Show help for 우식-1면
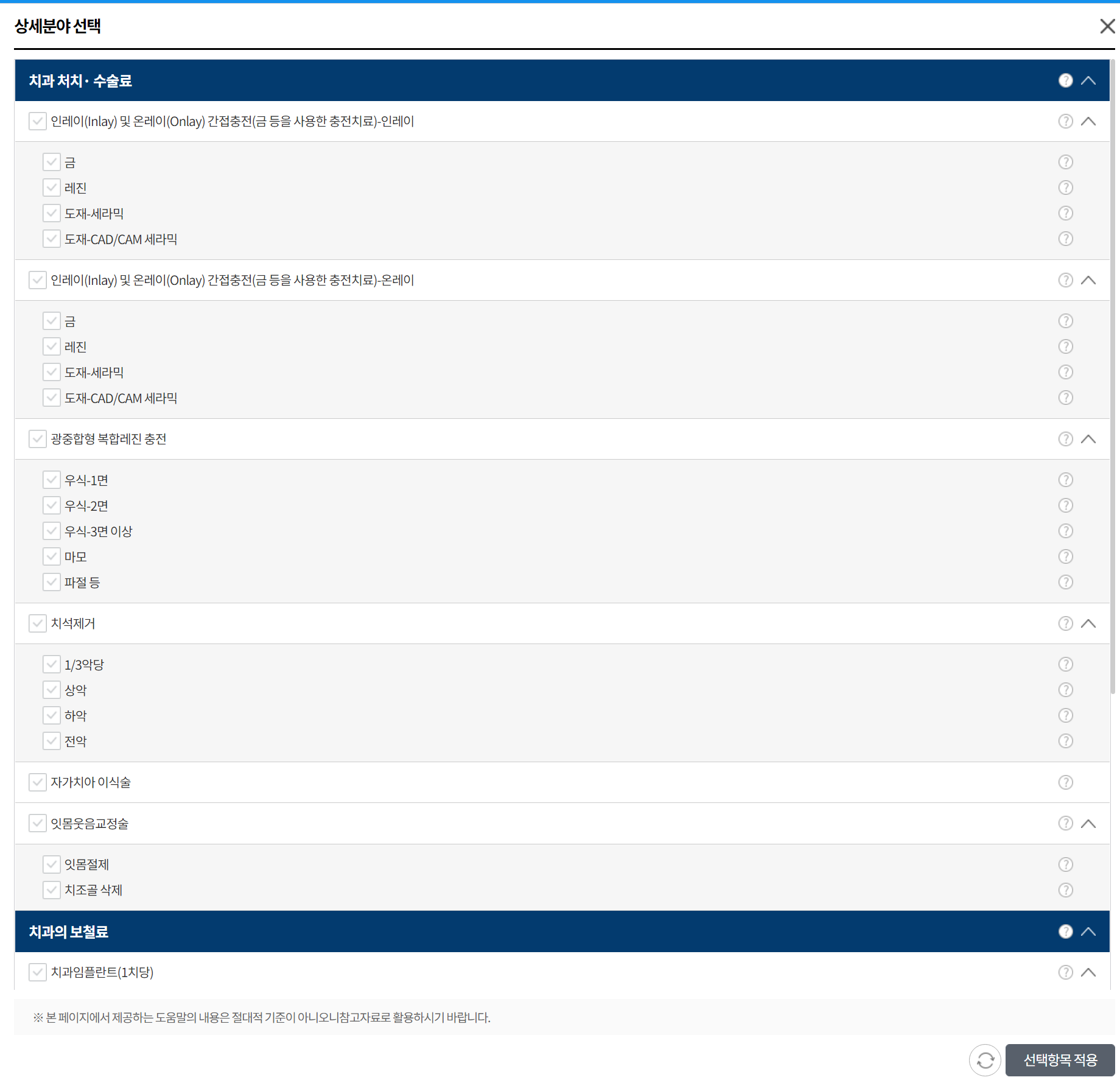This screenshot has width=1120, height=1080. [1065, 480]
